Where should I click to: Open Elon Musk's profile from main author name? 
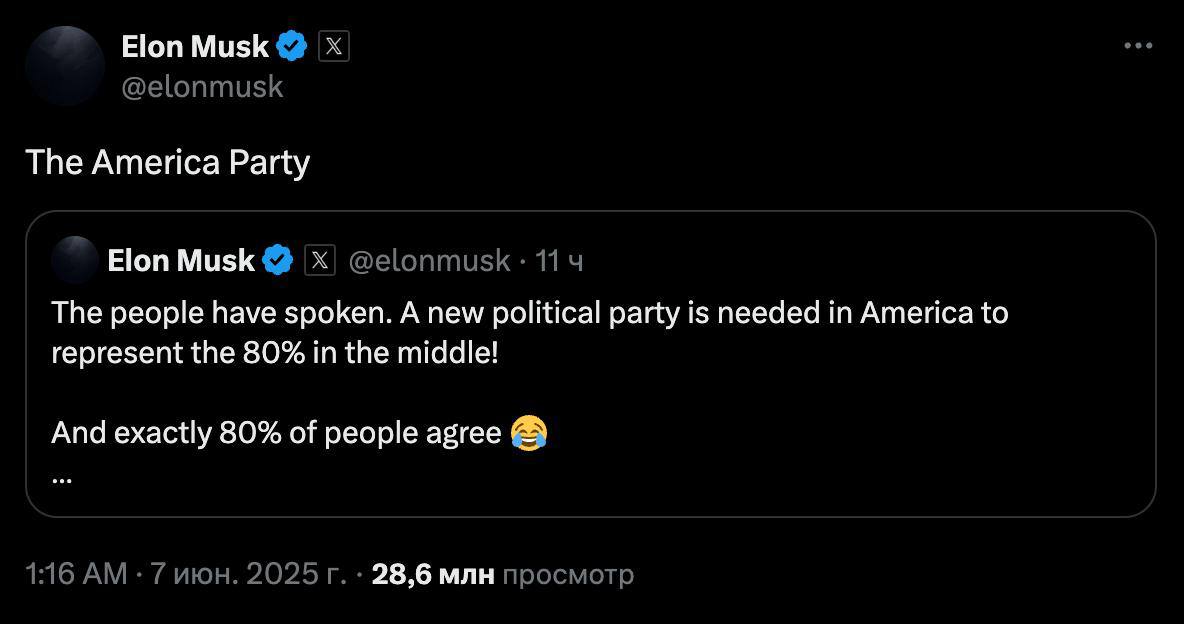195,46
